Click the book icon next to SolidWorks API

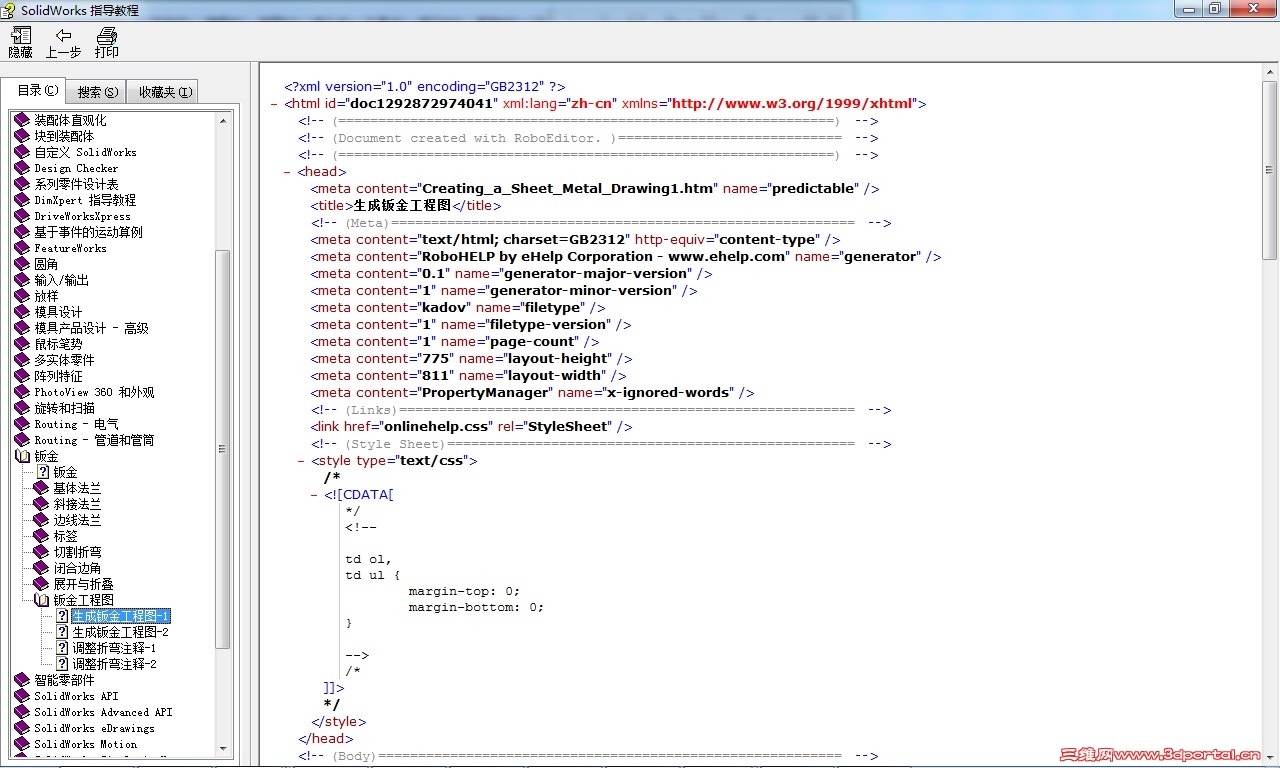(22, 696)
